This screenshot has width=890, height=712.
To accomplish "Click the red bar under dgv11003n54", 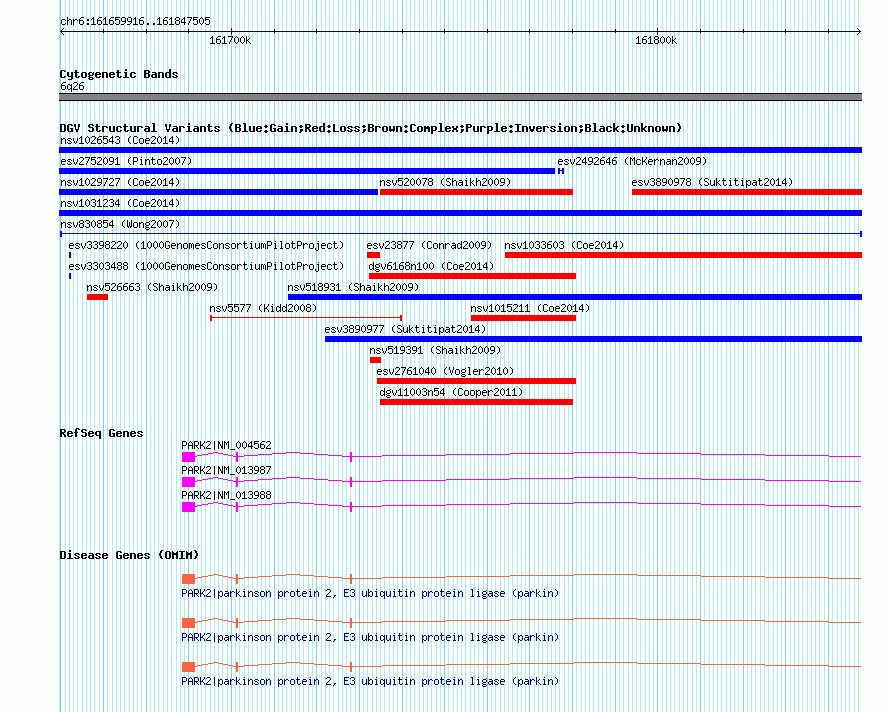I will (x=476, y=402).
